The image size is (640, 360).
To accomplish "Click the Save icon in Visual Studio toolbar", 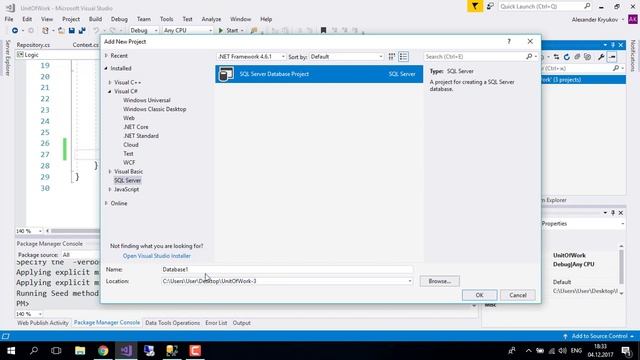I will [71, 31].
